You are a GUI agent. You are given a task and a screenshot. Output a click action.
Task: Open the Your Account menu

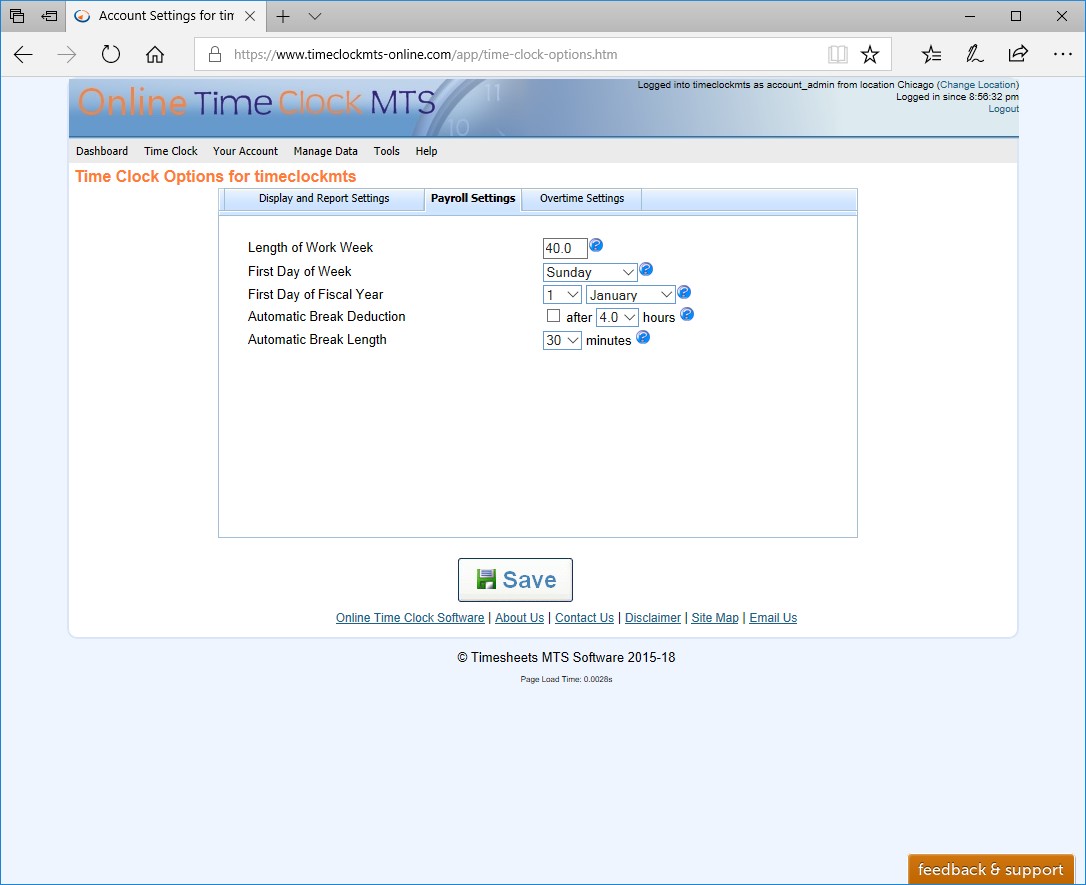245,151
